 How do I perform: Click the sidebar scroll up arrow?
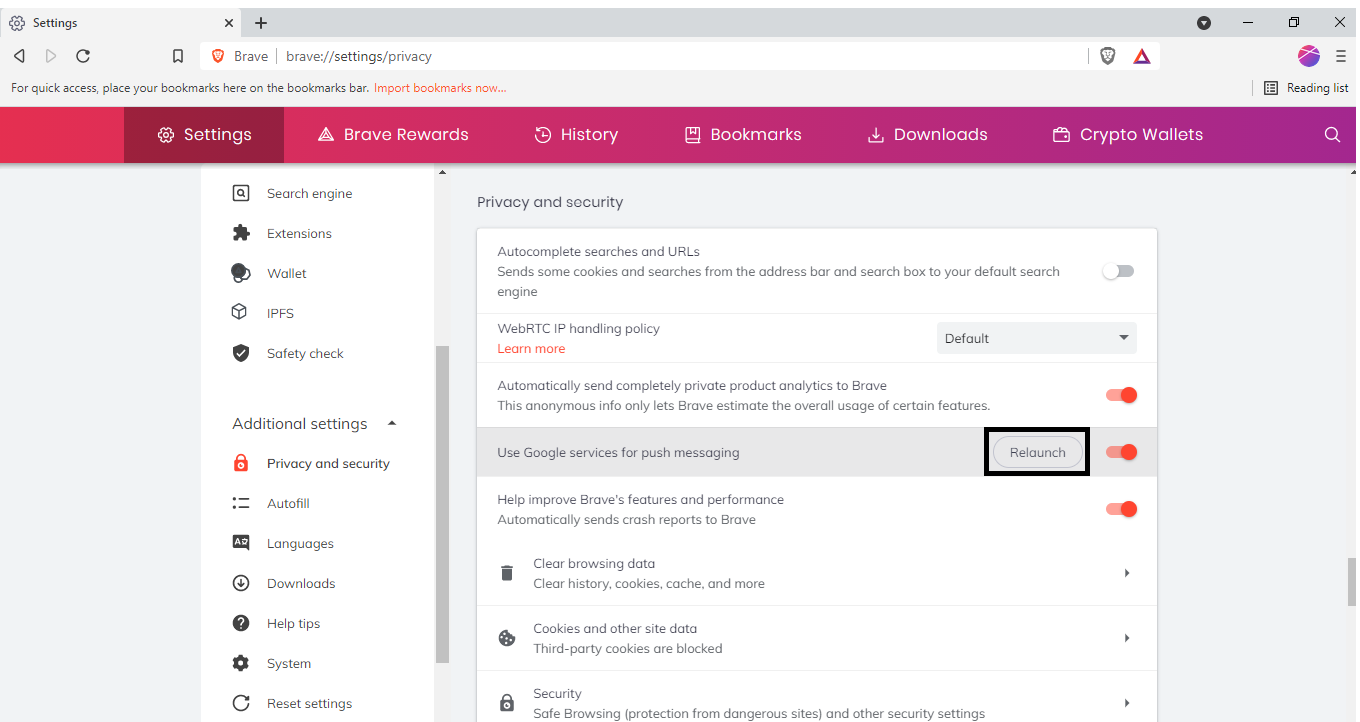pos(442,174)
